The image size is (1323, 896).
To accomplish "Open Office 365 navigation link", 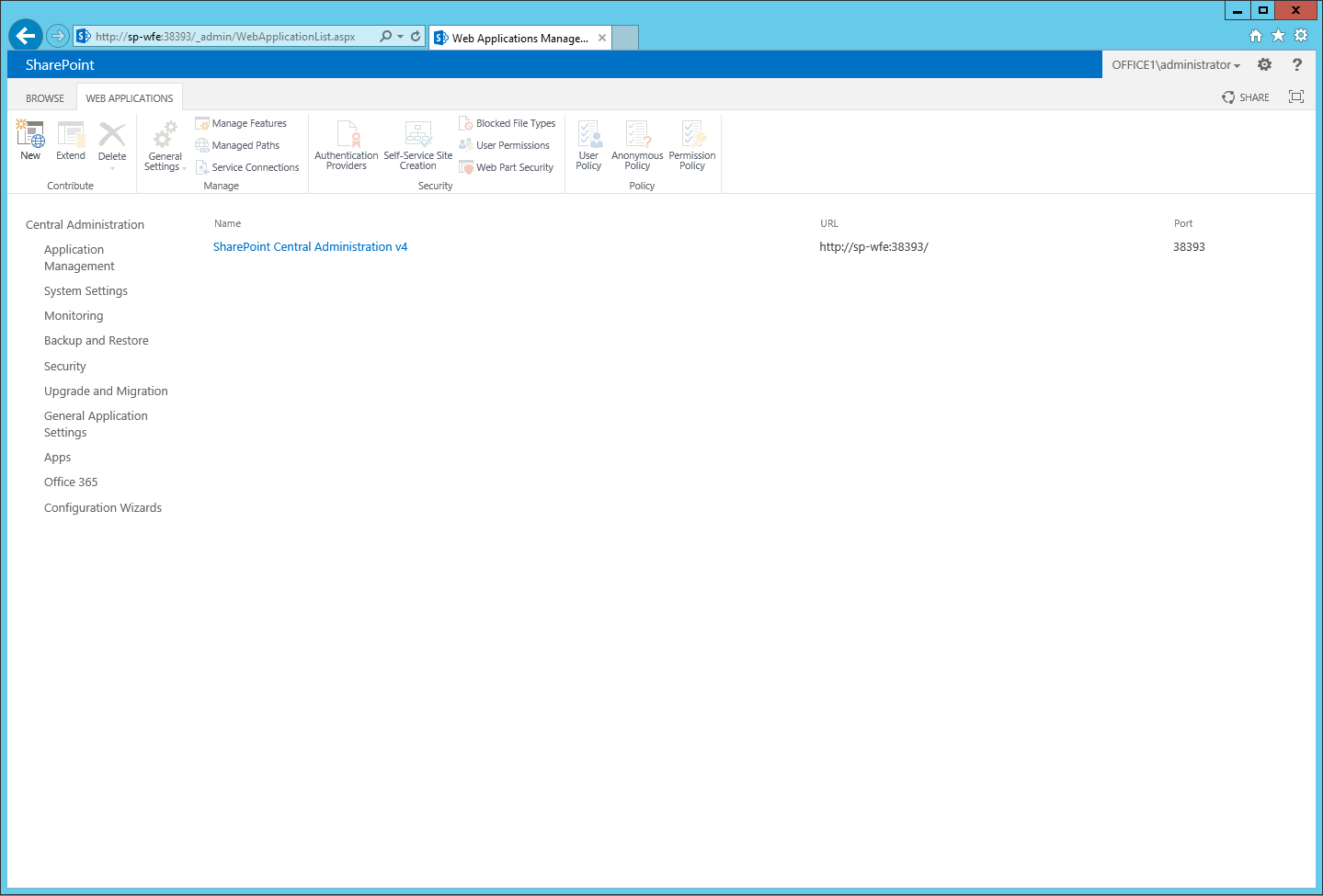I will pos(71,482).
